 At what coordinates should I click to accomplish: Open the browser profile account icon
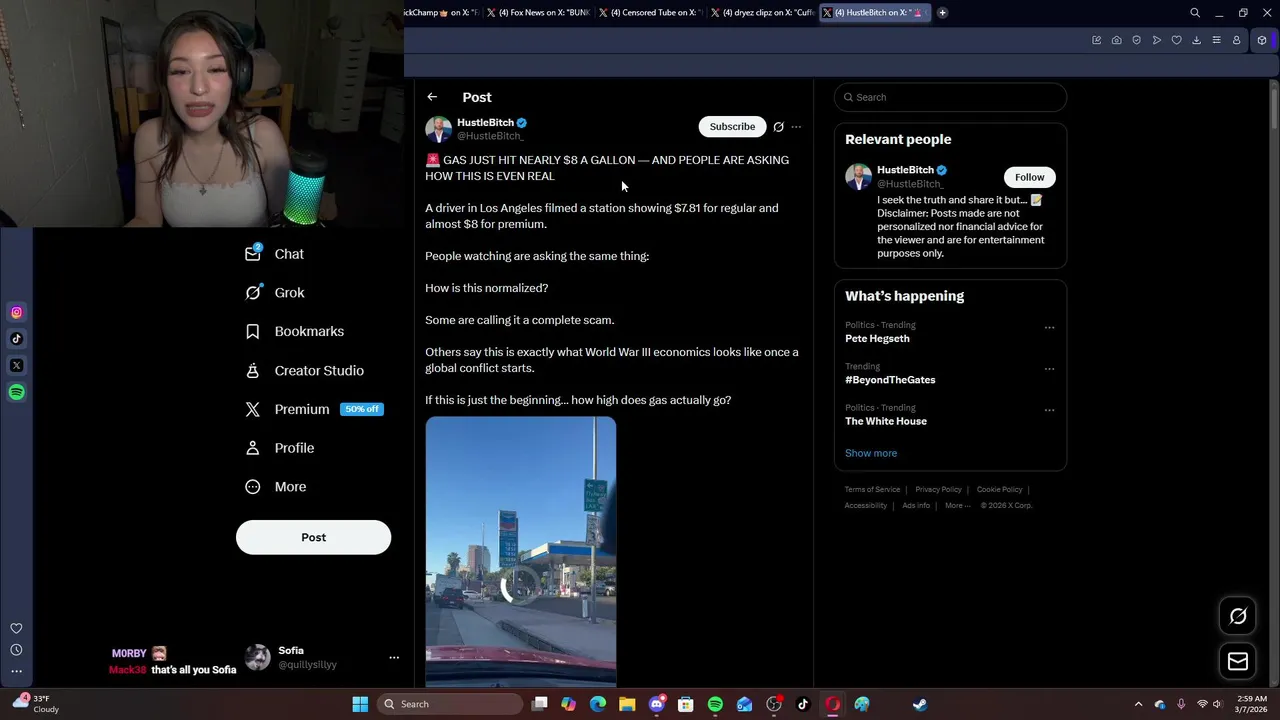[1236, 40]
